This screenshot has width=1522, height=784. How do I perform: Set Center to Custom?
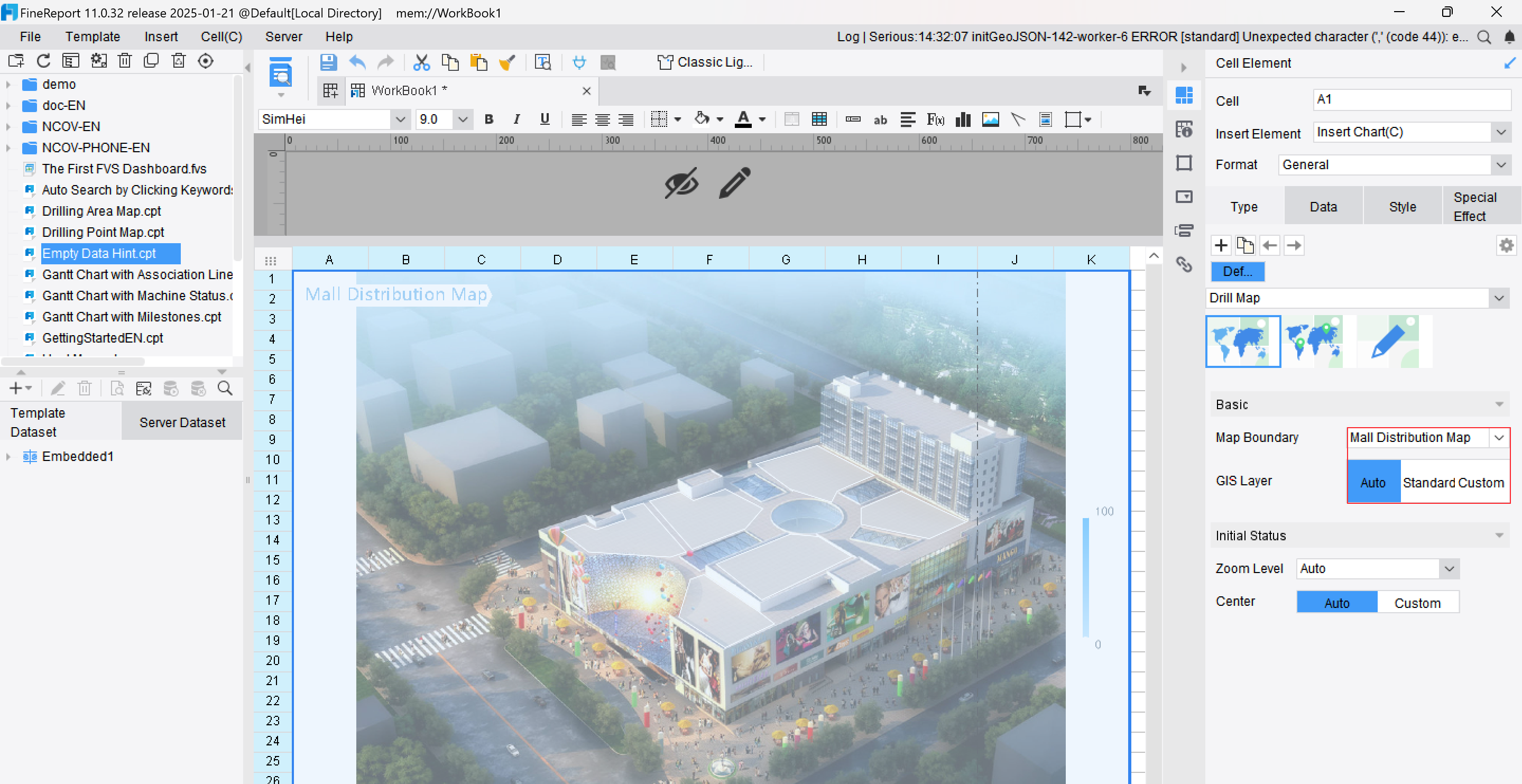[1417, 603]
